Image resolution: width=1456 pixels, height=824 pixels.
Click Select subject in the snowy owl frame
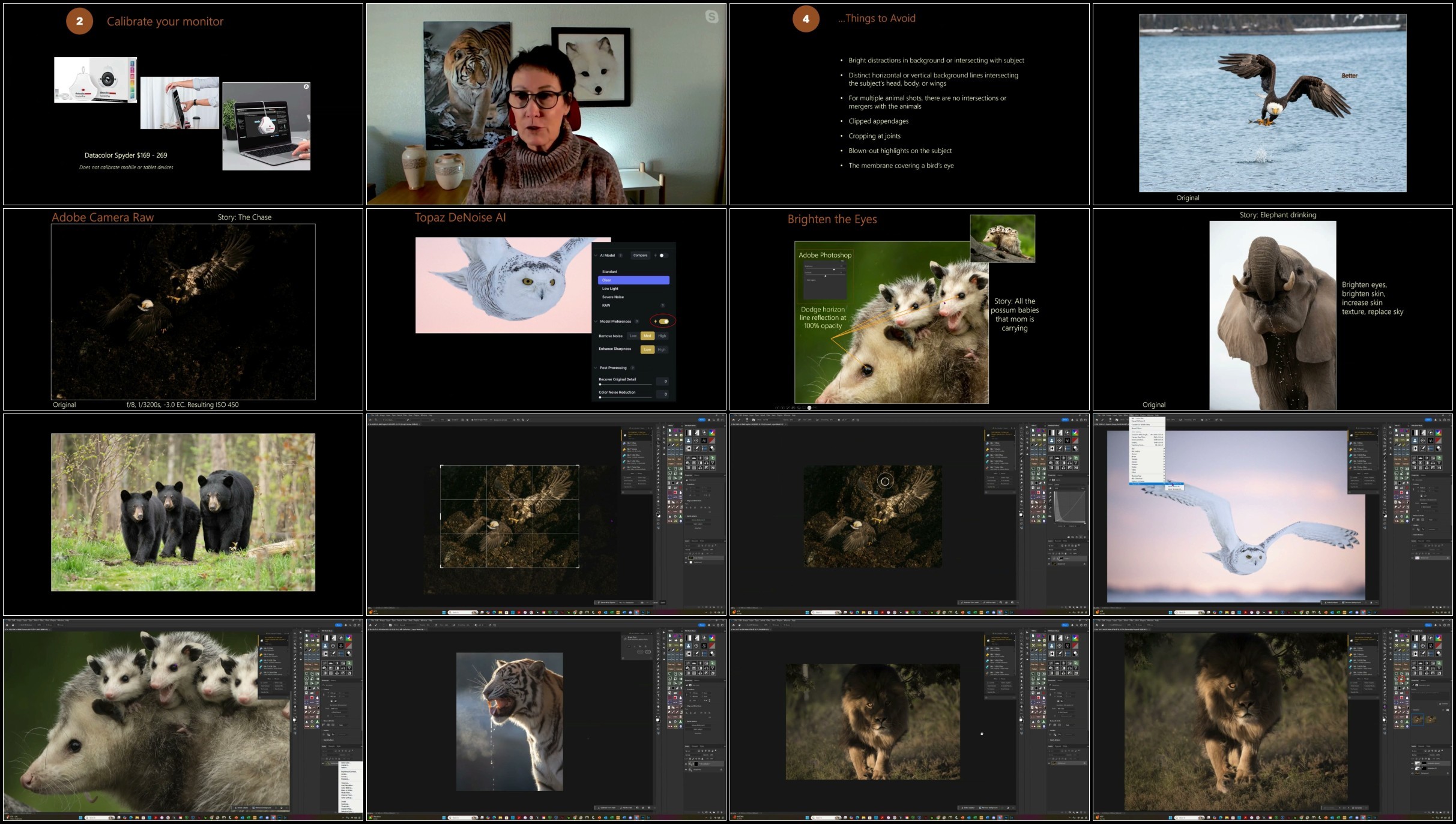1331,603
